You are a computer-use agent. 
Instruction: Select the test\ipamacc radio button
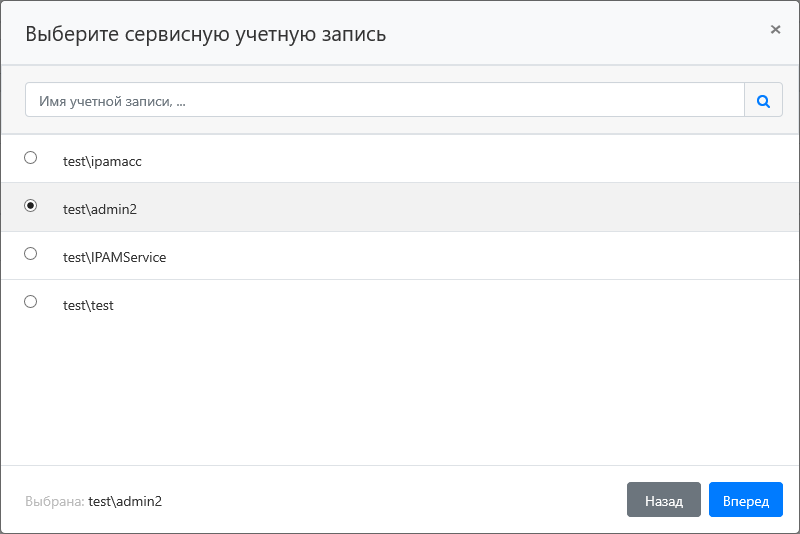(30, 158)
